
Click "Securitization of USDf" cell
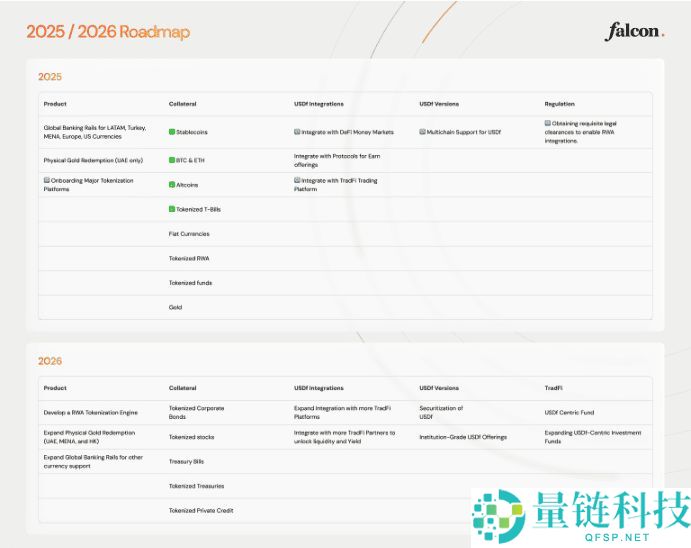[x=441, y=413]
